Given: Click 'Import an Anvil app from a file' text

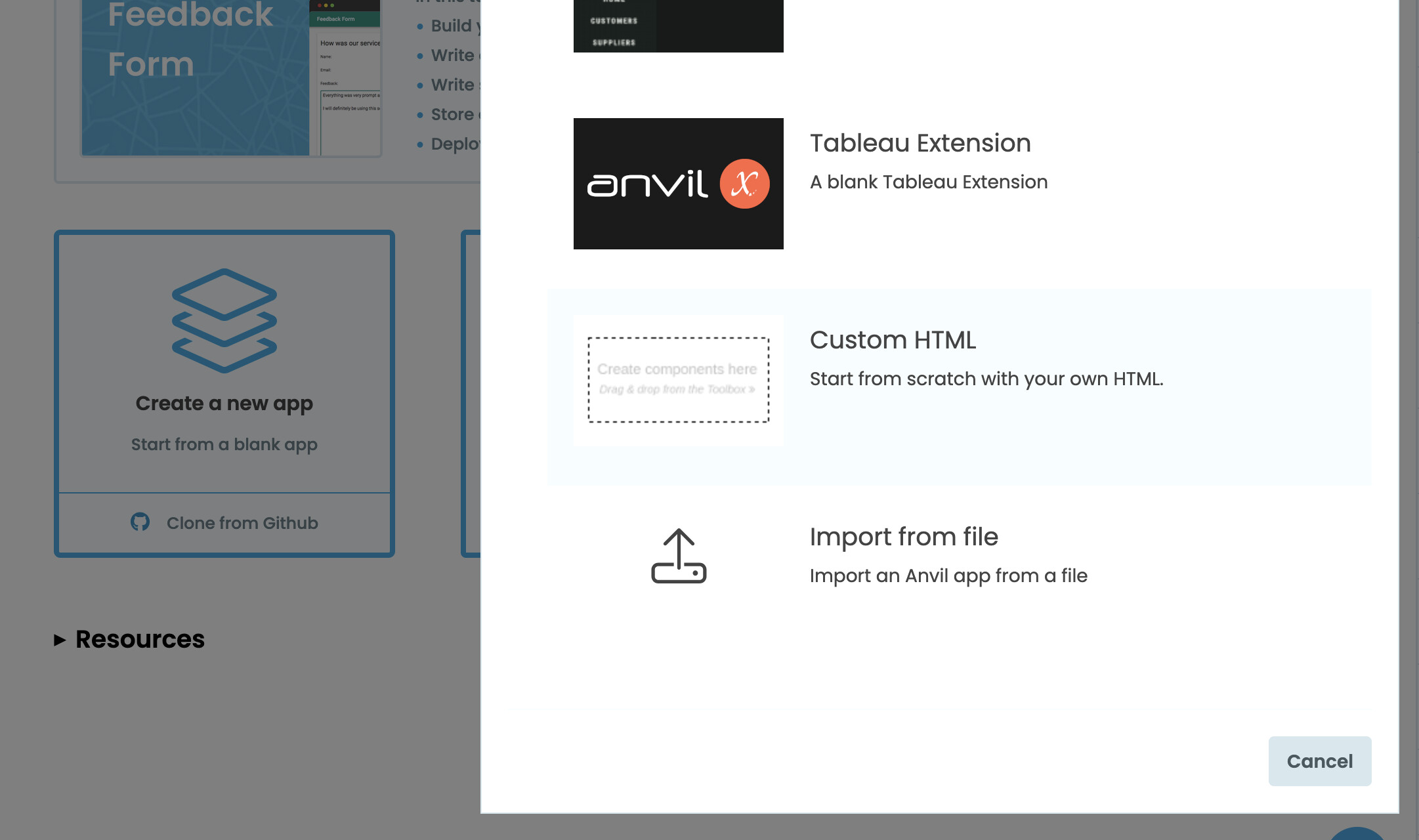Looking at the screenshot, I should [x=948, y=576].
